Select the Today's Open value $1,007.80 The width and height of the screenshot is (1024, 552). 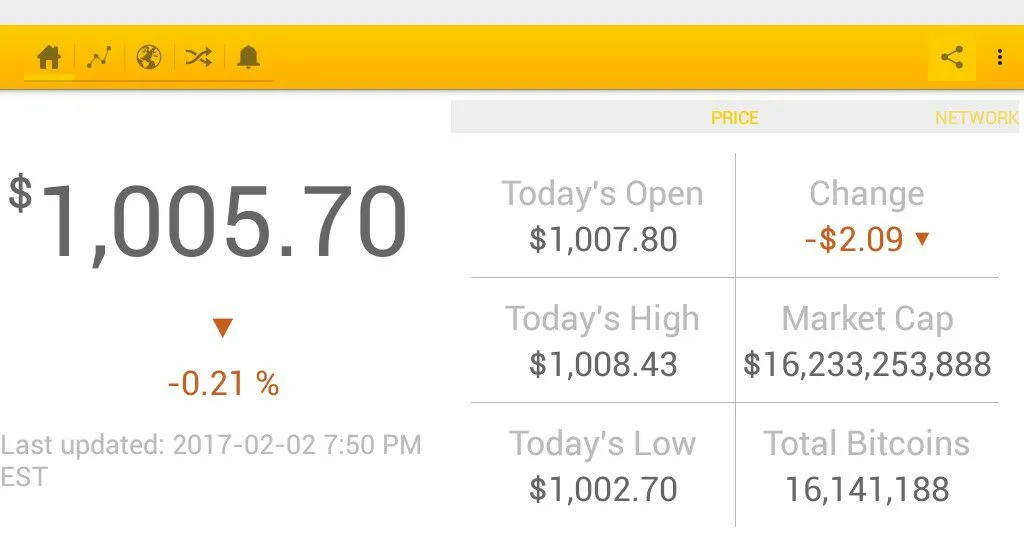[x=603, y=239]
